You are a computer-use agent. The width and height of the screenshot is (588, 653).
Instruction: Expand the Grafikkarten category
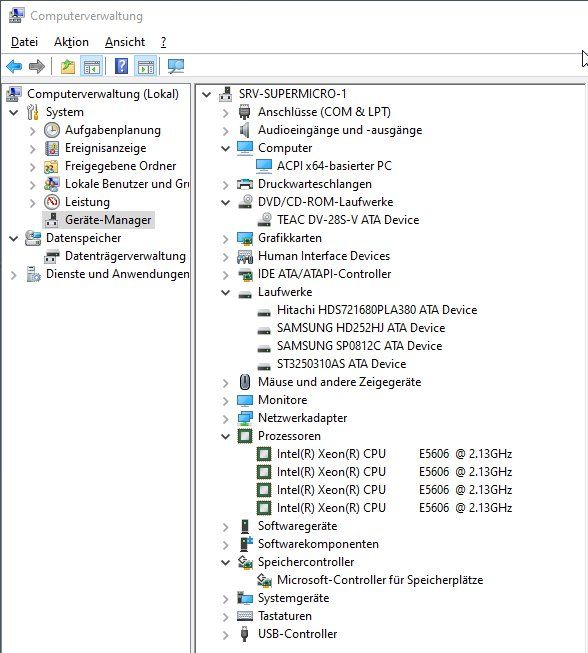pyautogui.click(x=225, y=239)
